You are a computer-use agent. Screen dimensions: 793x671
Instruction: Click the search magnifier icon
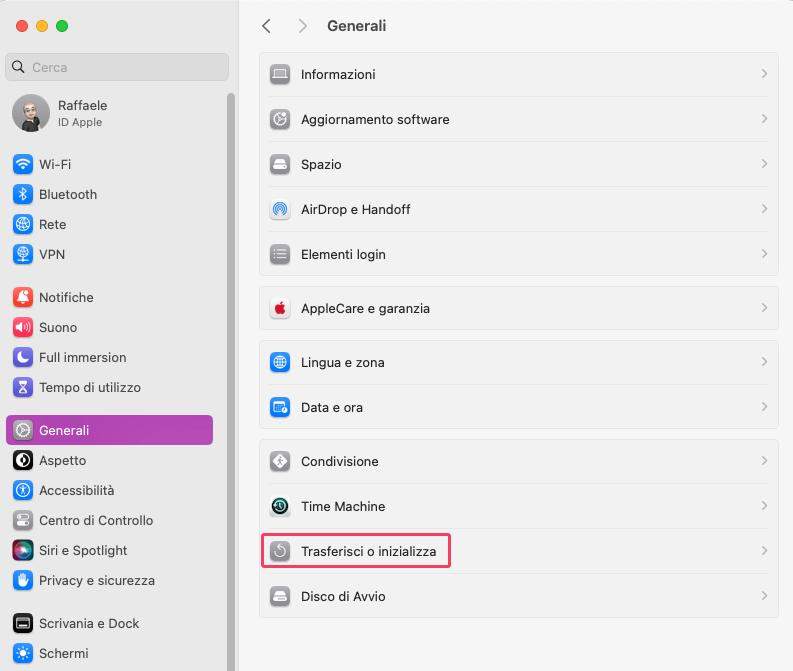coord(18,67)
